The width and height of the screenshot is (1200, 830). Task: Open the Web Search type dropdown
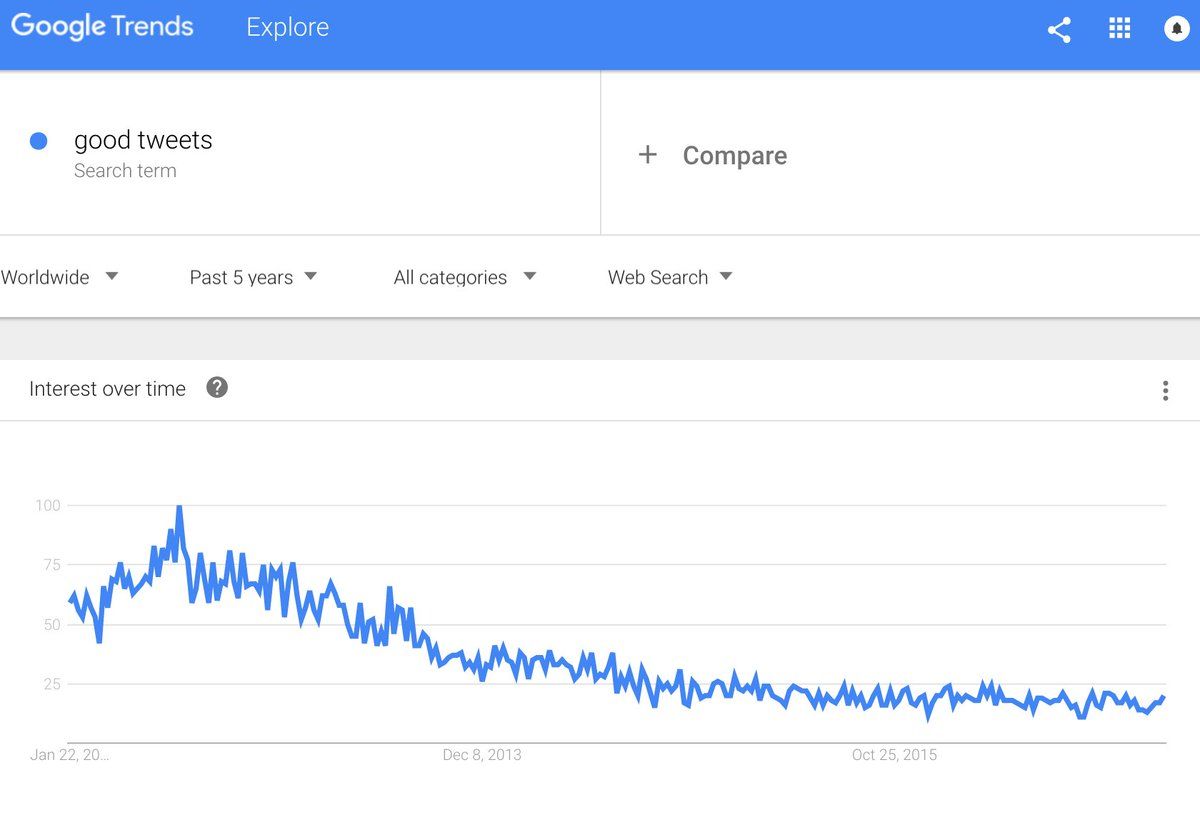coord(670,277)
